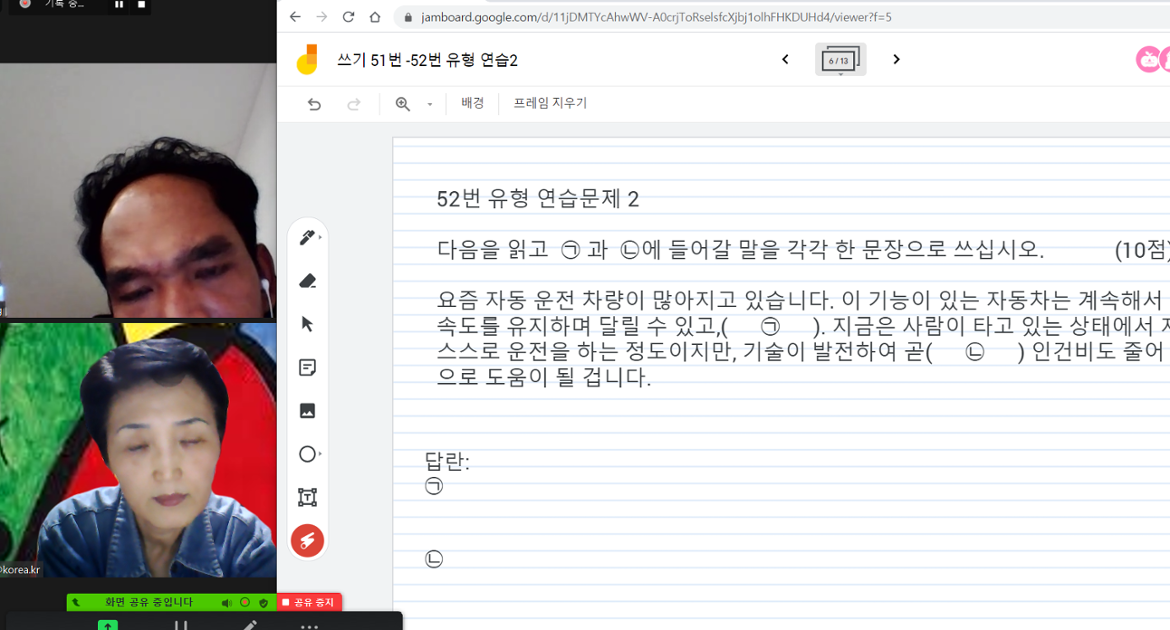
Task: Add a sticky note
Action: click(307, 367)
